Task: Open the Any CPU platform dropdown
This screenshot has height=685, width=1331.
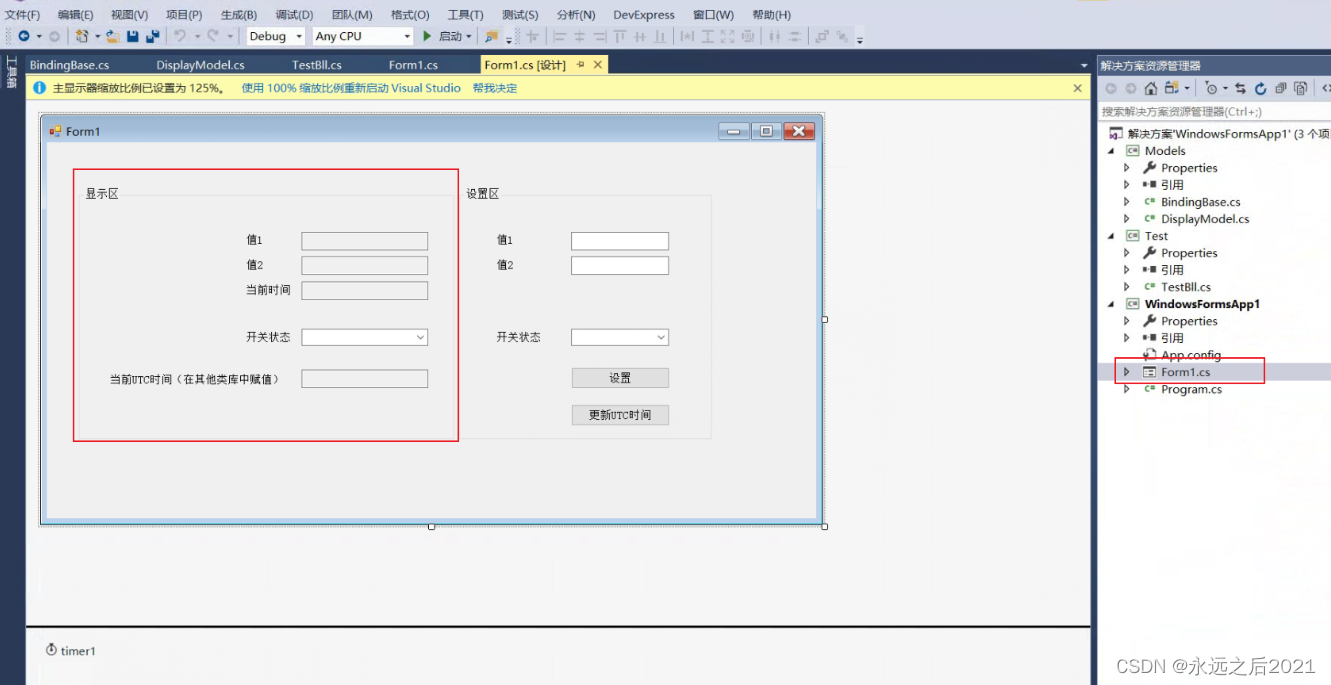Action: (405, 36)
